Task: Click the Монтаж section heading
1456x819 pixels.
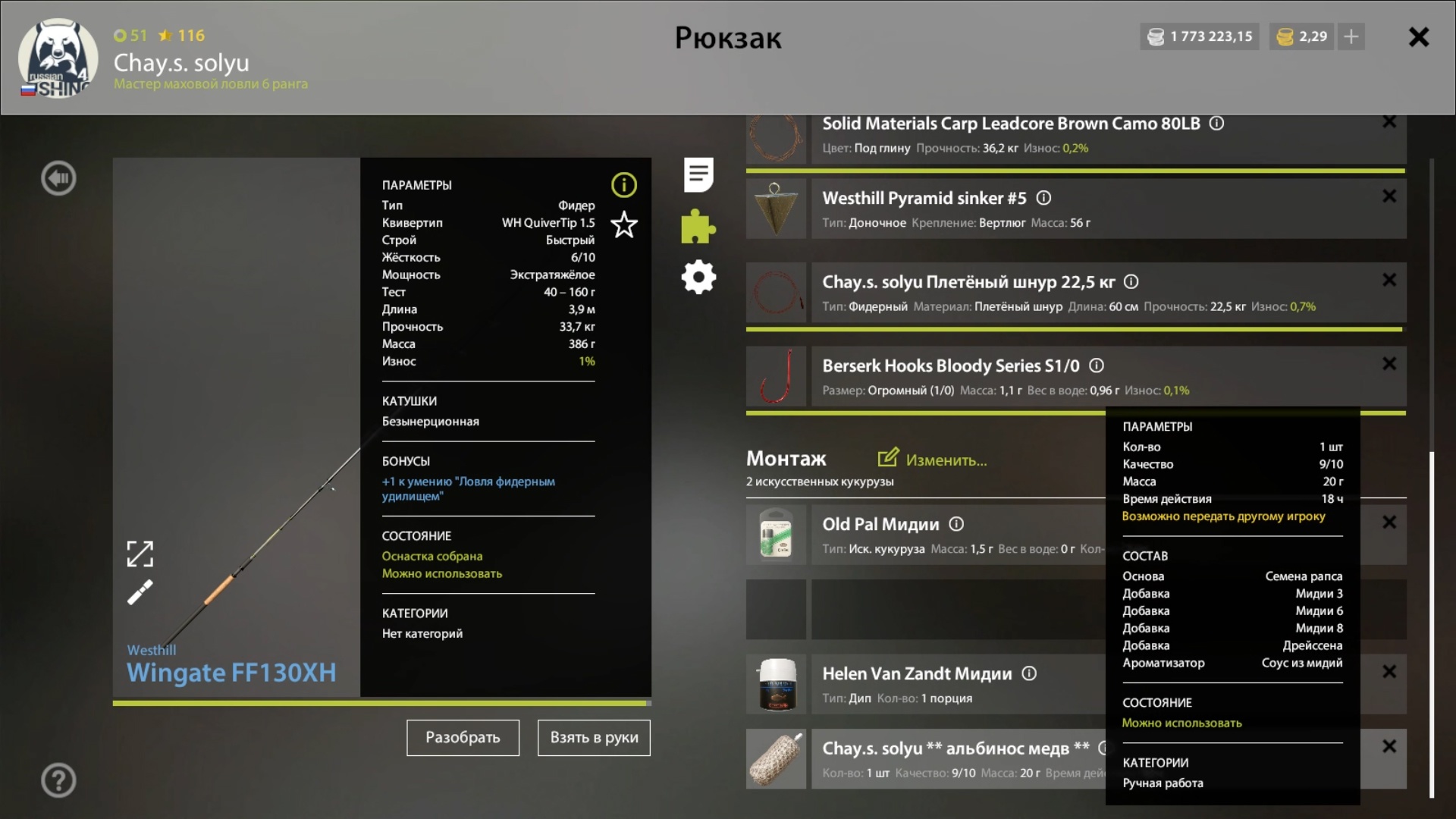Action: 786,458
